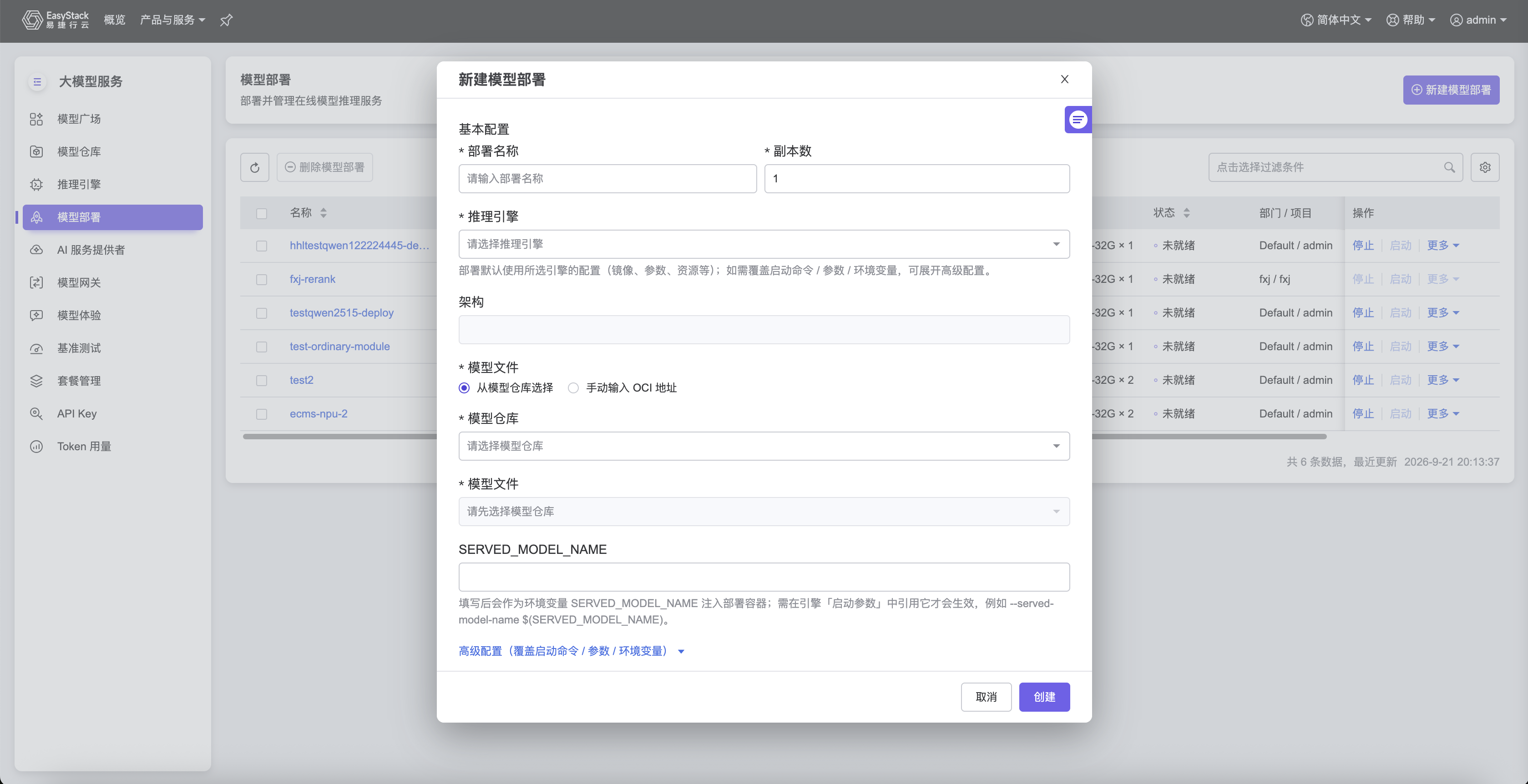
Task: Open the 推理引擎 dropdown
Action: [x=764, y=244]
